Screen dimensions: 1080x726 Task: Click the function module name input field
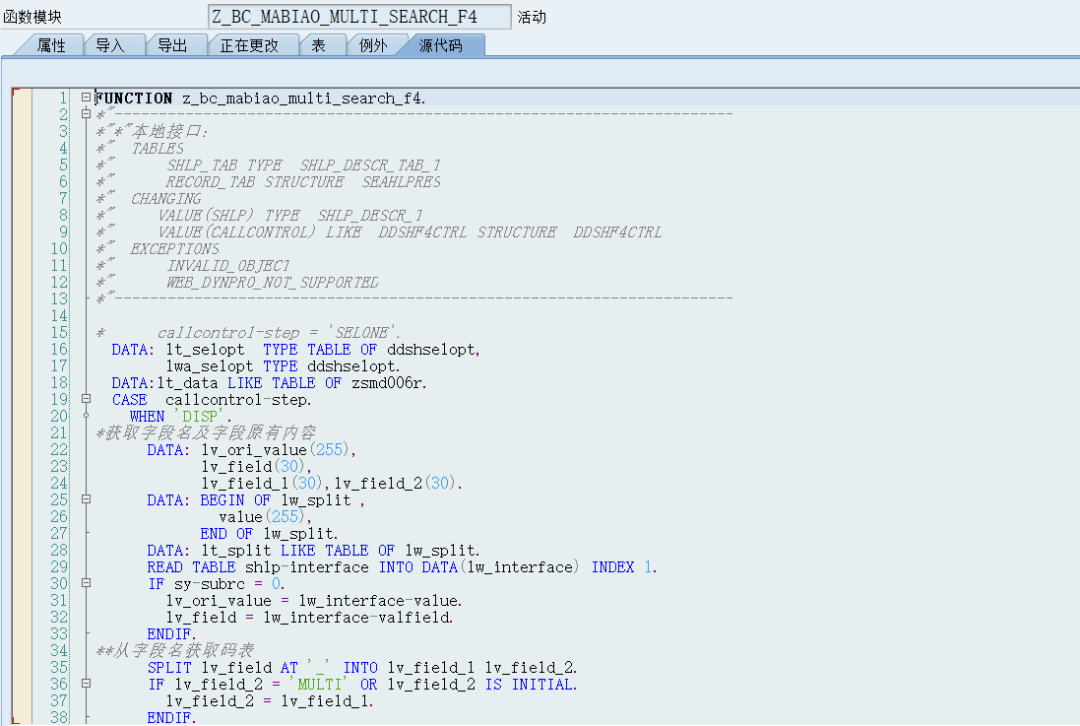[x=360, y=17]
